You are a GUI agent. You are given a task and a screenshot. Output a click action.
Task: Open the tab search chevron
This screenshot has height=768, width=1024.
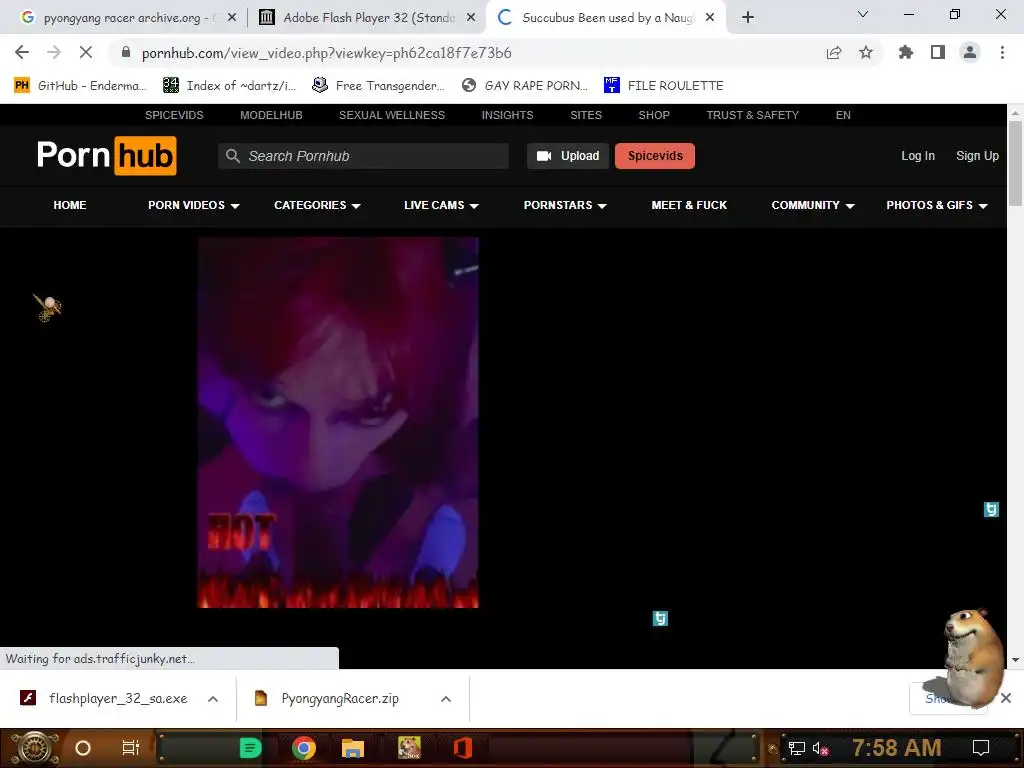coord(863,14)
